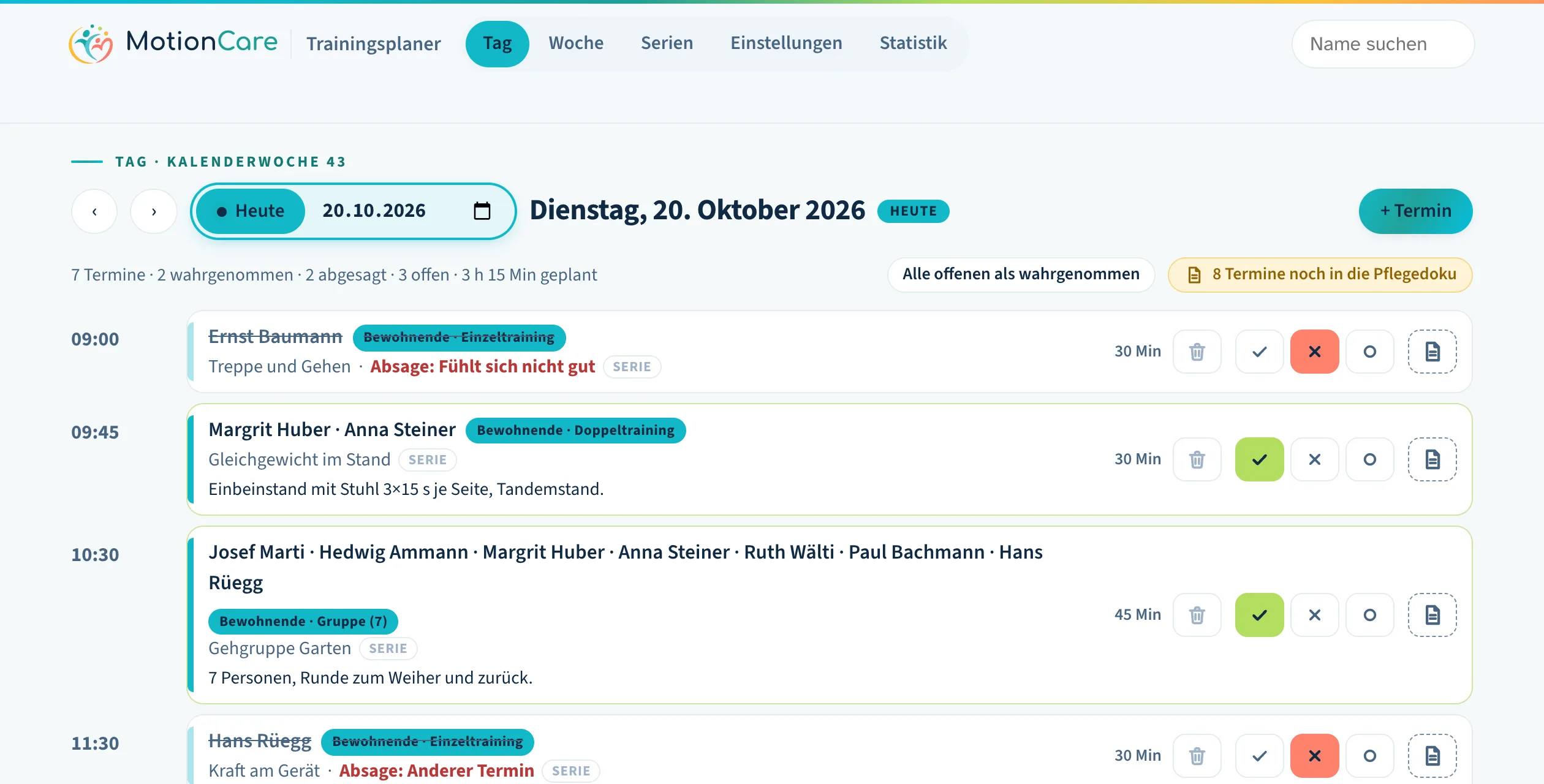Click the Bewohnende · Gruppe (7) tag

(x=303, y=621)
